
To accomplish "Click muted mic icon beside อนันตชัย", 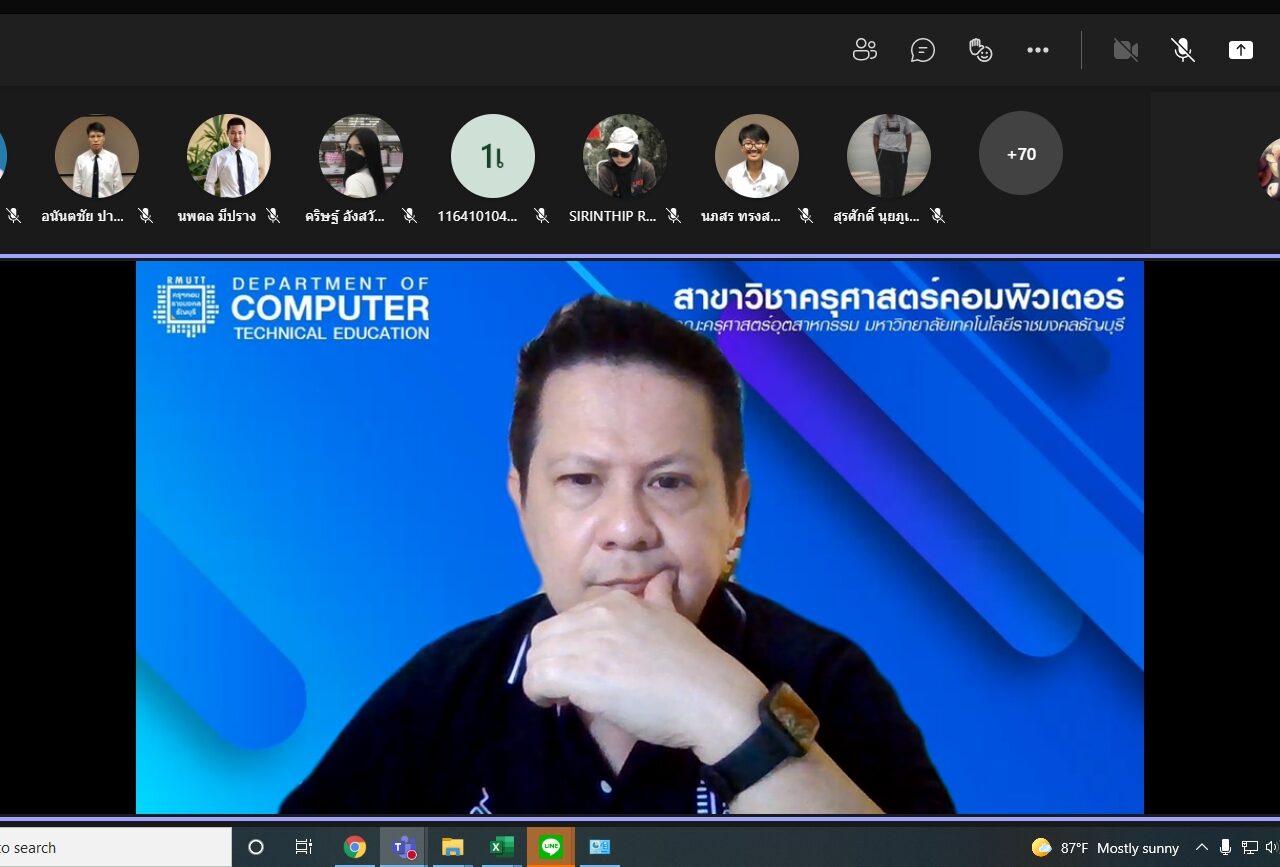I will point(145,215).
